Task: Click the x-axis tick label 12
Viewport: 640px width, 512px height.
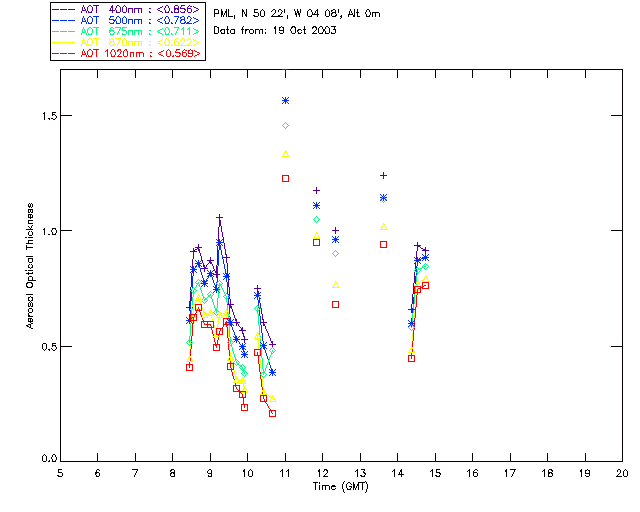Action: pyautogui.click(x=322, y=474)
